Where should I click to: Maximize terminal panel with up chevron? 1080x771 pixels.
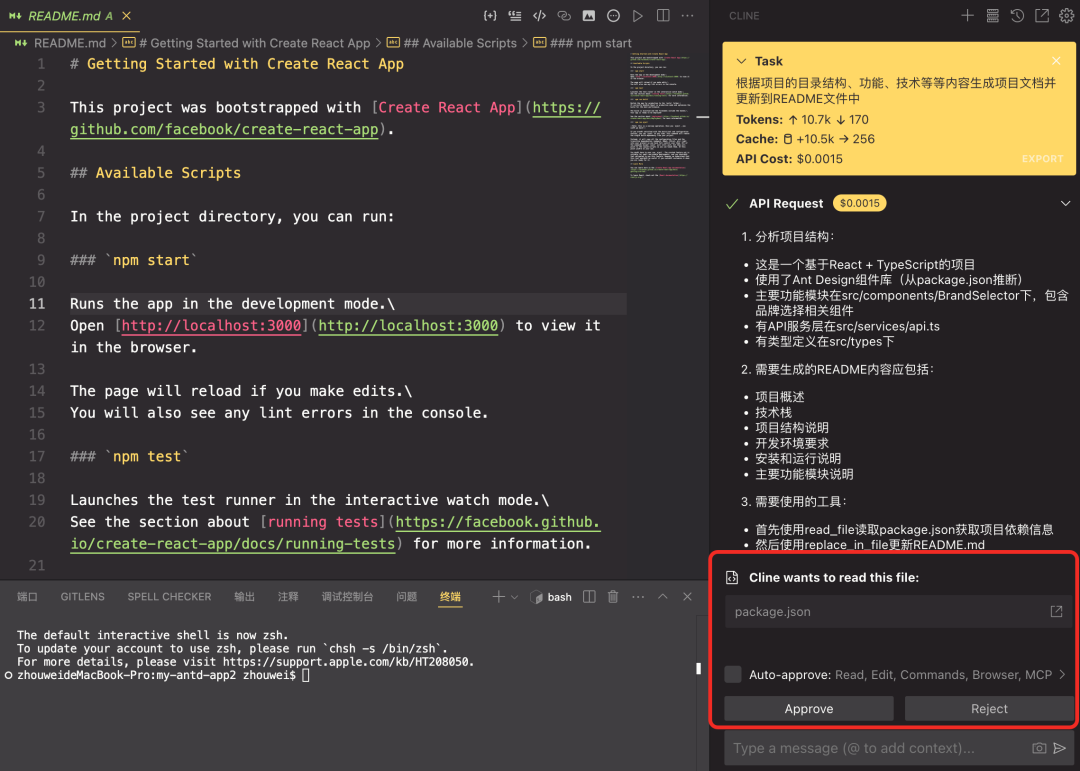tap(663, 597)
